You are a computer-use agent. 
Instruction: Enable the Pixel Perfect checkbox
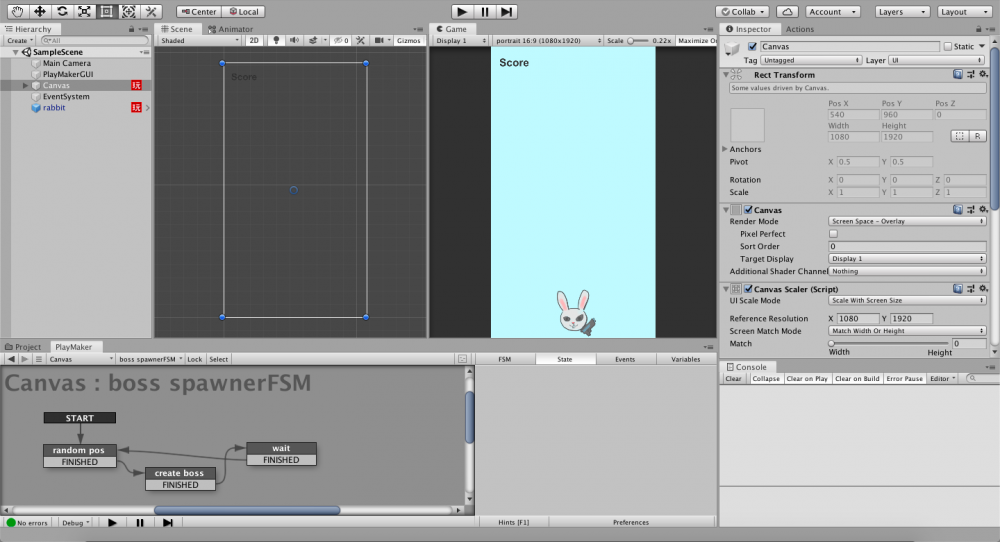click(x=834, y=233)
